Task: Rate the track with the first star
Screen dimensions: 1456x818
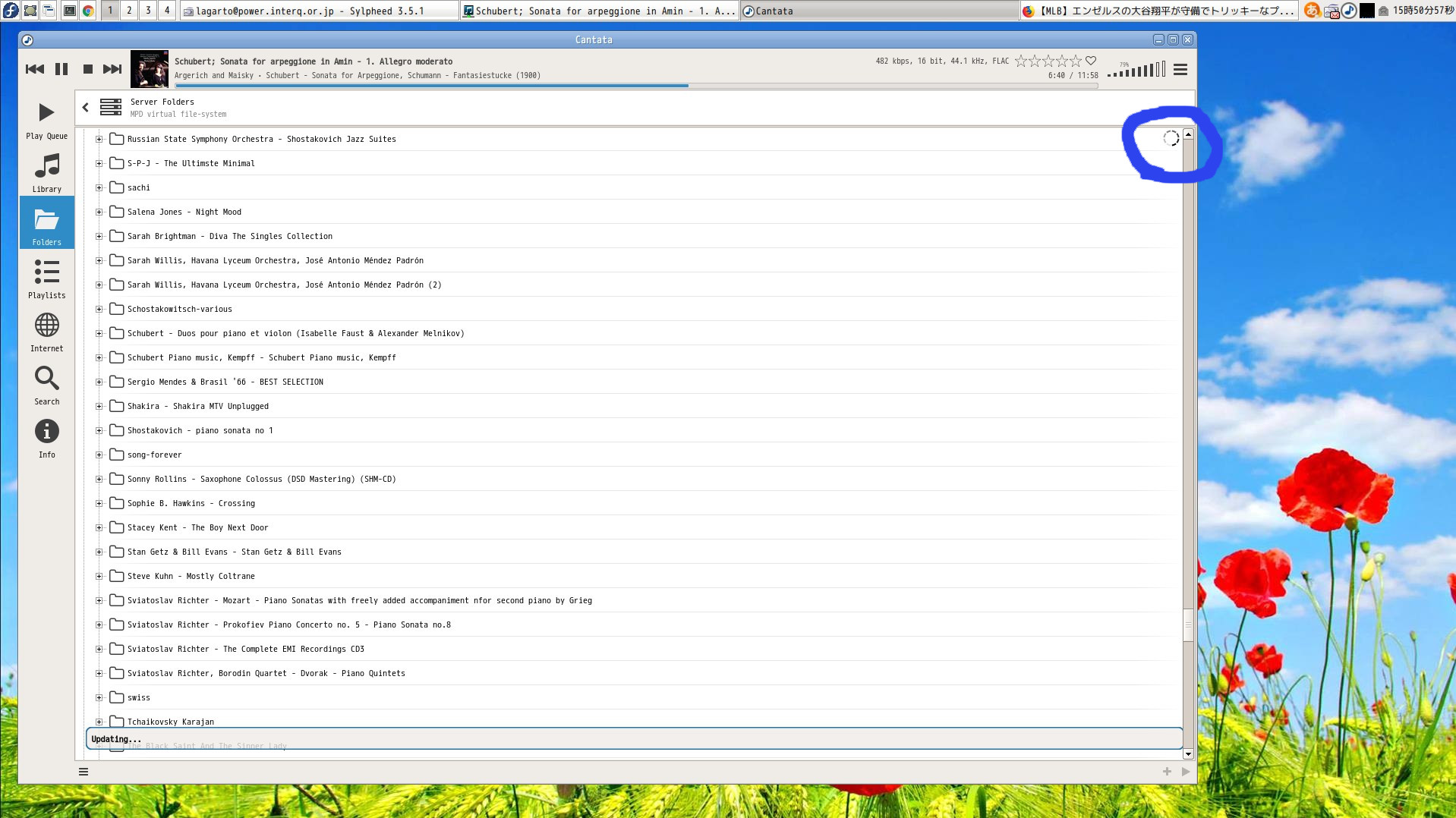Action: click(1021, 61)
